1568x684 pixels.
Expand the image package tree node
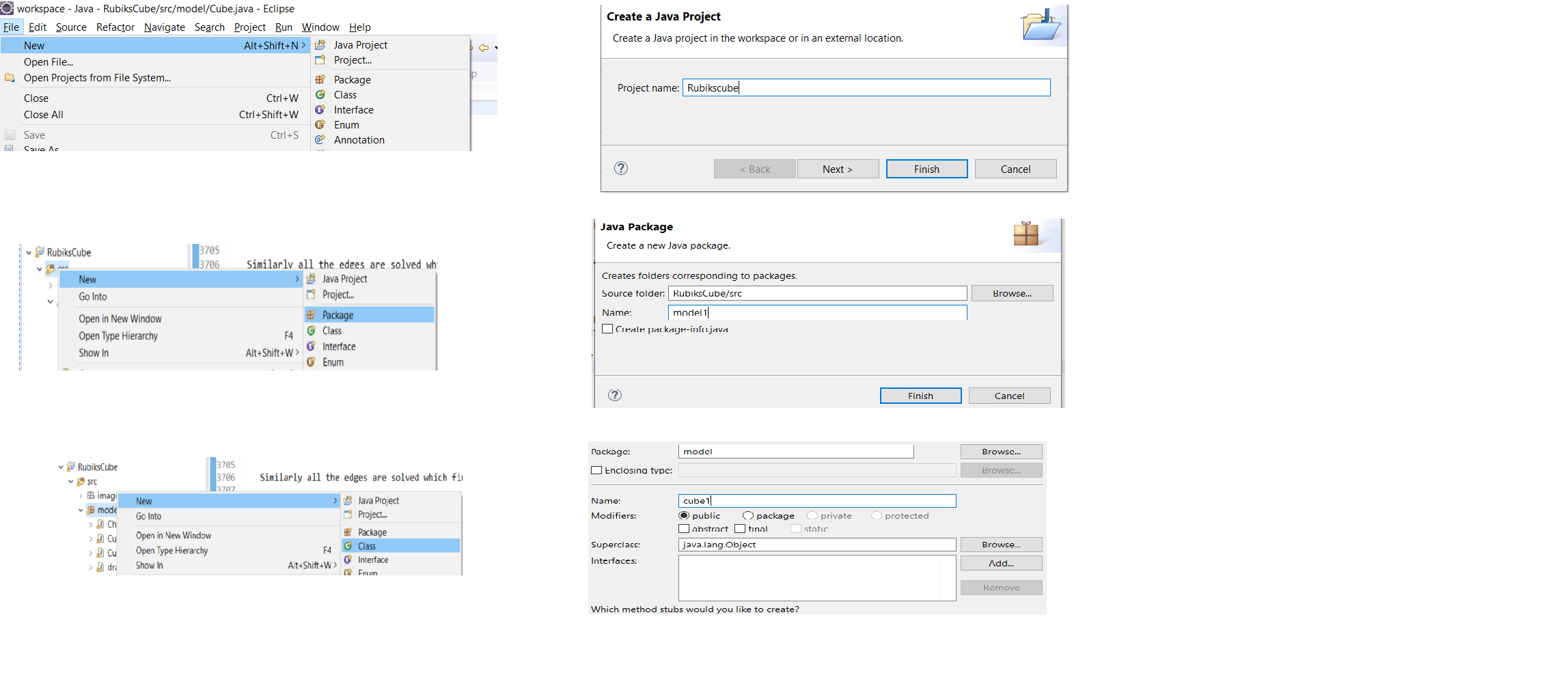click(x=81, y=496)
